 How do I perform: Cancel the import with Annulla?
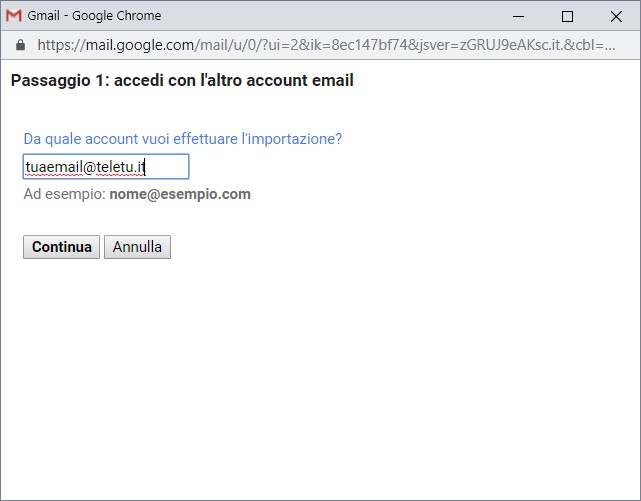[x=137, y=247]
